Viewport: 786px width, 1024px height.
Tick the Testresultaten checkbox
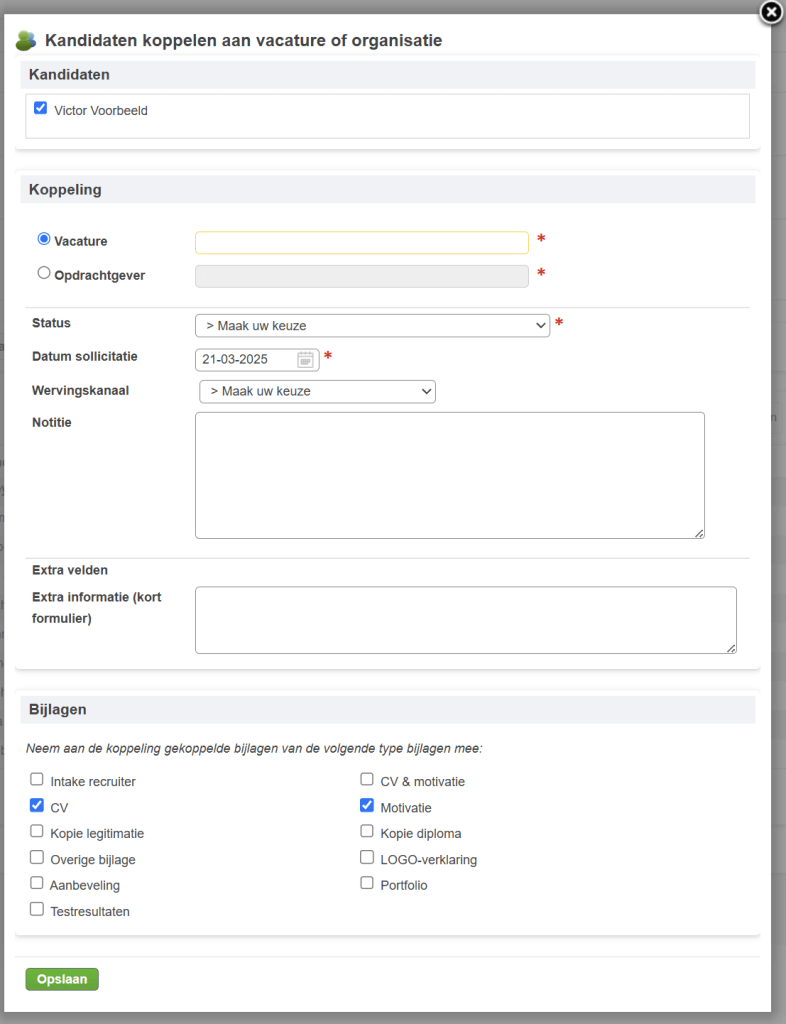(x=37, y=909)
